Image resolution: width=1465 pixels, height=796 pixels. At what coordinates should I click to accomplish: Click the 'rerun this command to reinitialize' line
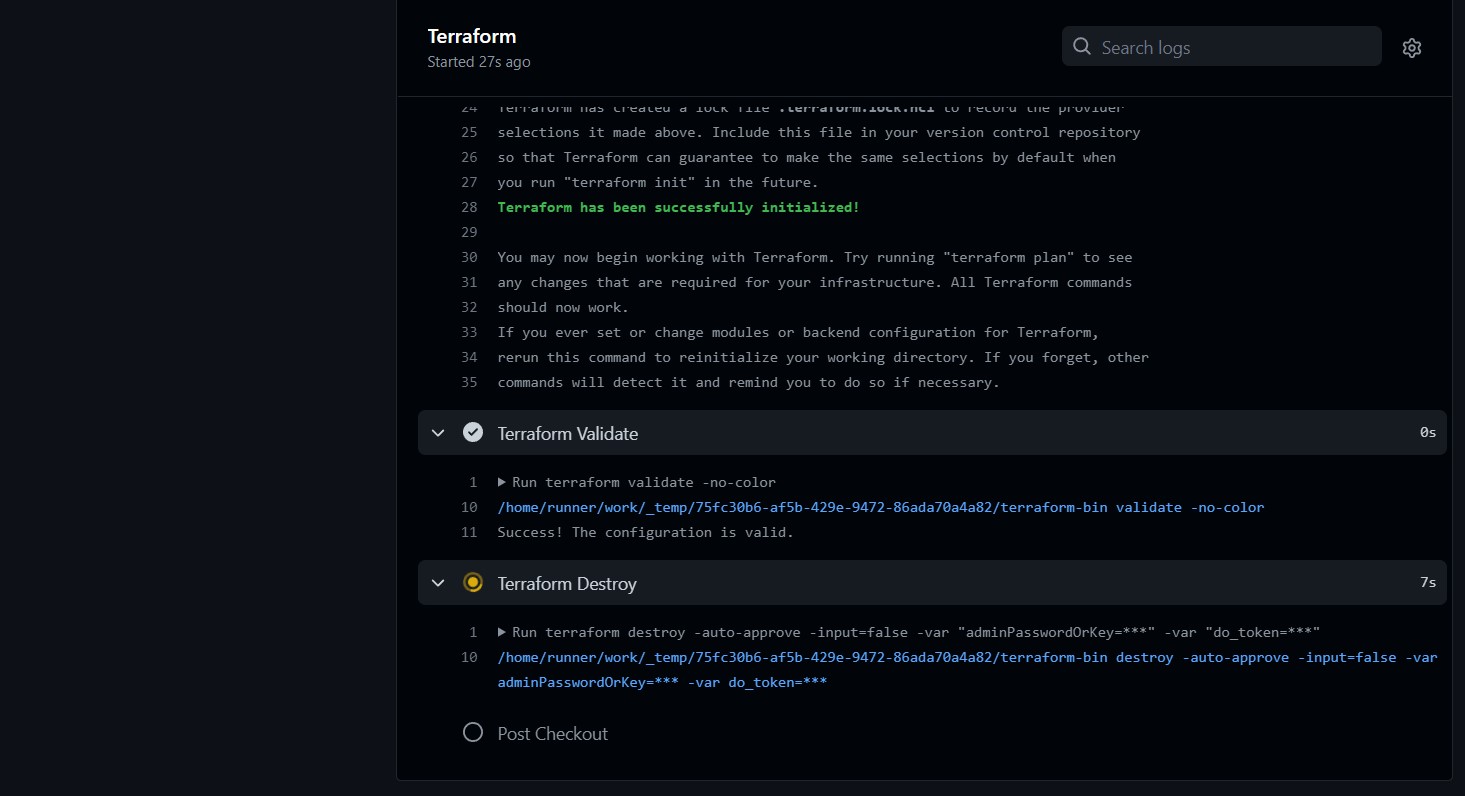[x=823, y=357]
